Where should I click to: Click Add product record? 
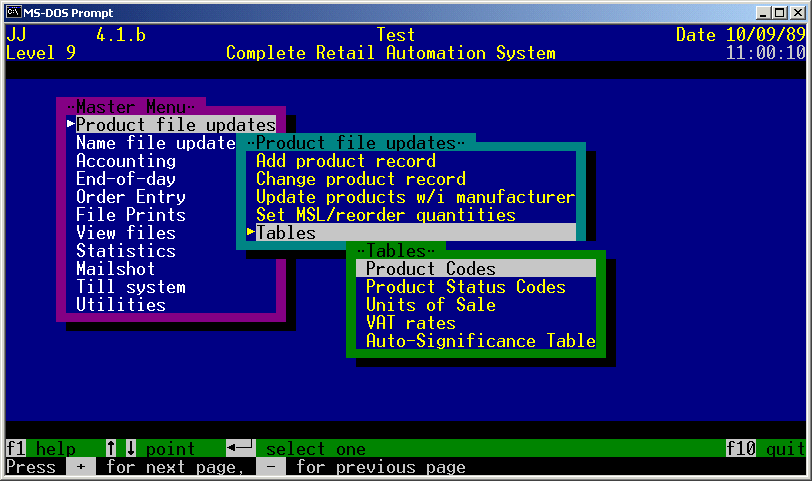345,161
